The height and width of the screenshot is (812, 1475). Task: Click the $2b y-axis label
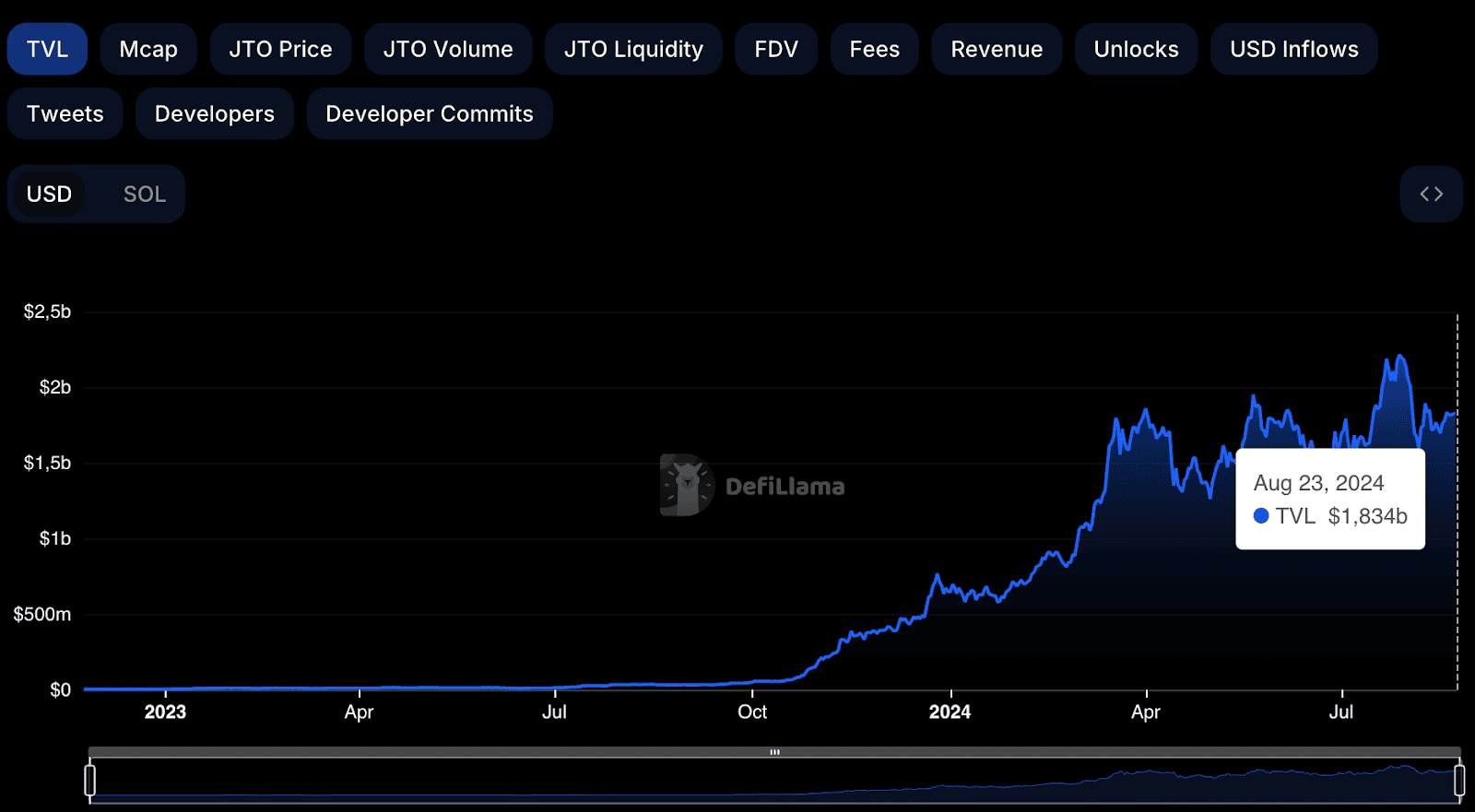55,388
